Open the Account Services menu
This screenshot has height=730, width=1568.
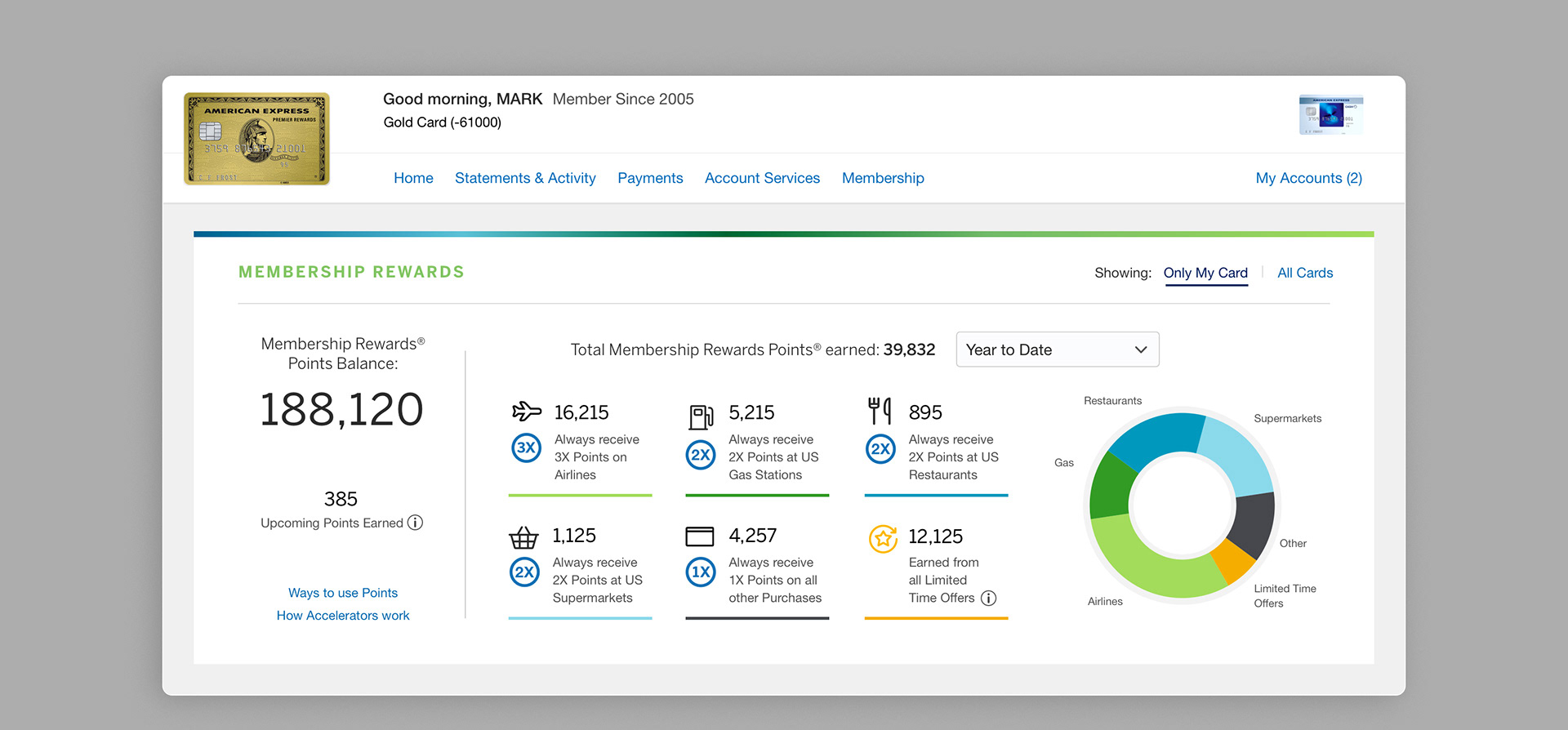point(762,178)
